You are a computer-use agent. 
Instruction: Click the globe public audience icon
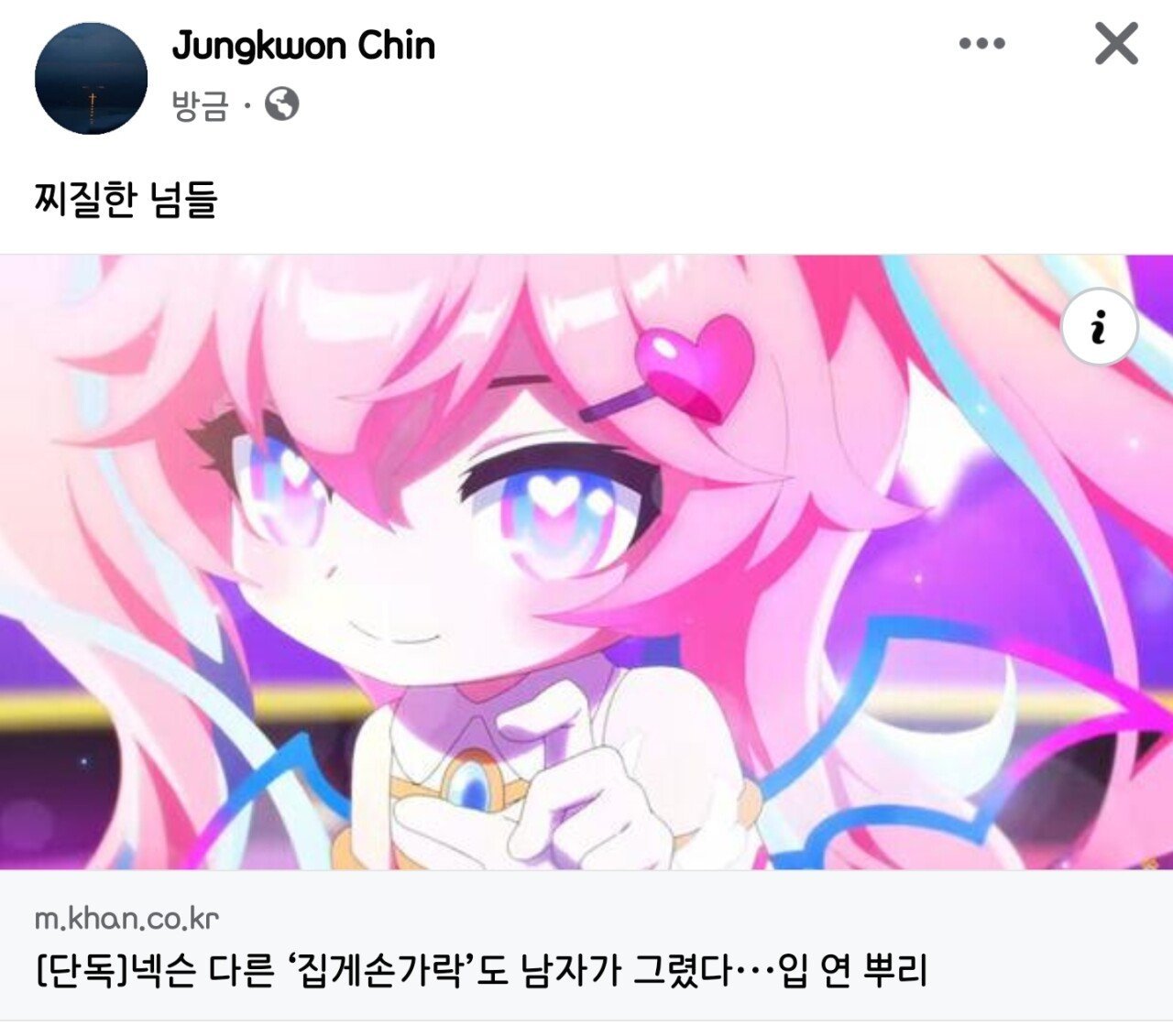282,104
